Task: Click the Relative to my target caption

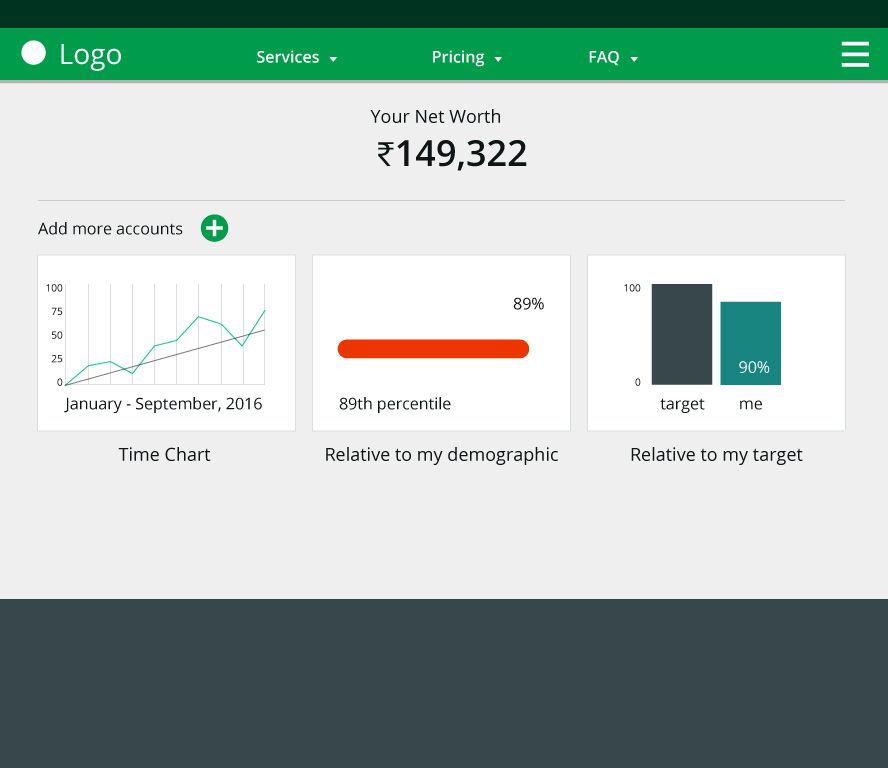Action: [x=716, y=455]
